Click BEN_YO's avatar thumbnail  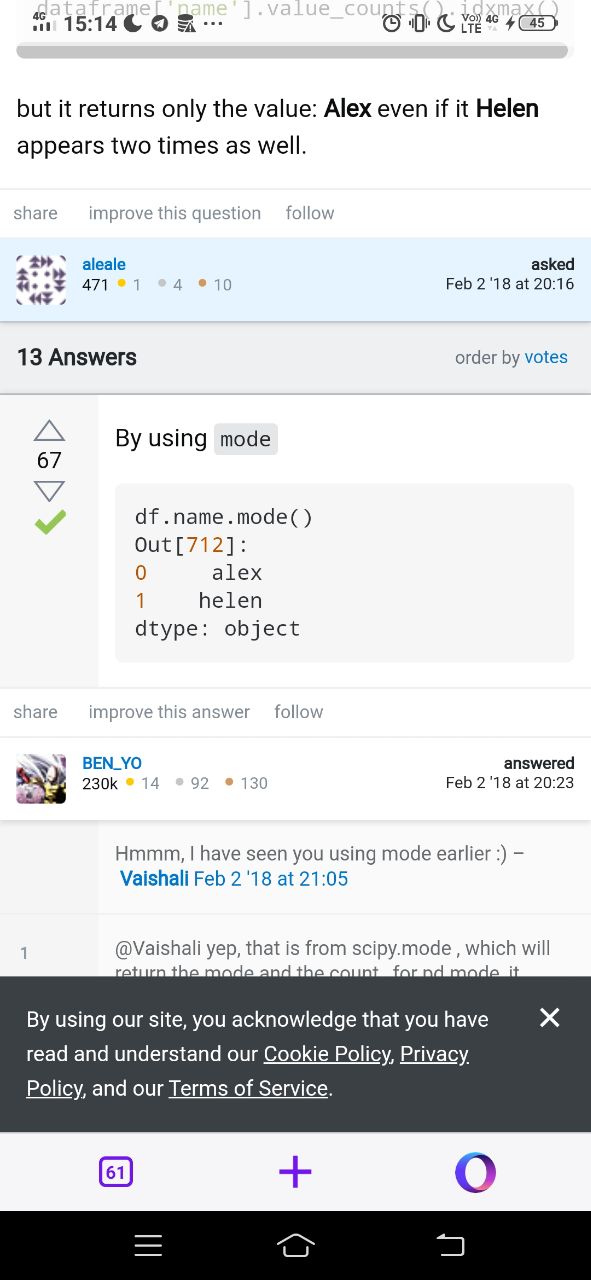(x=41, y=779)
